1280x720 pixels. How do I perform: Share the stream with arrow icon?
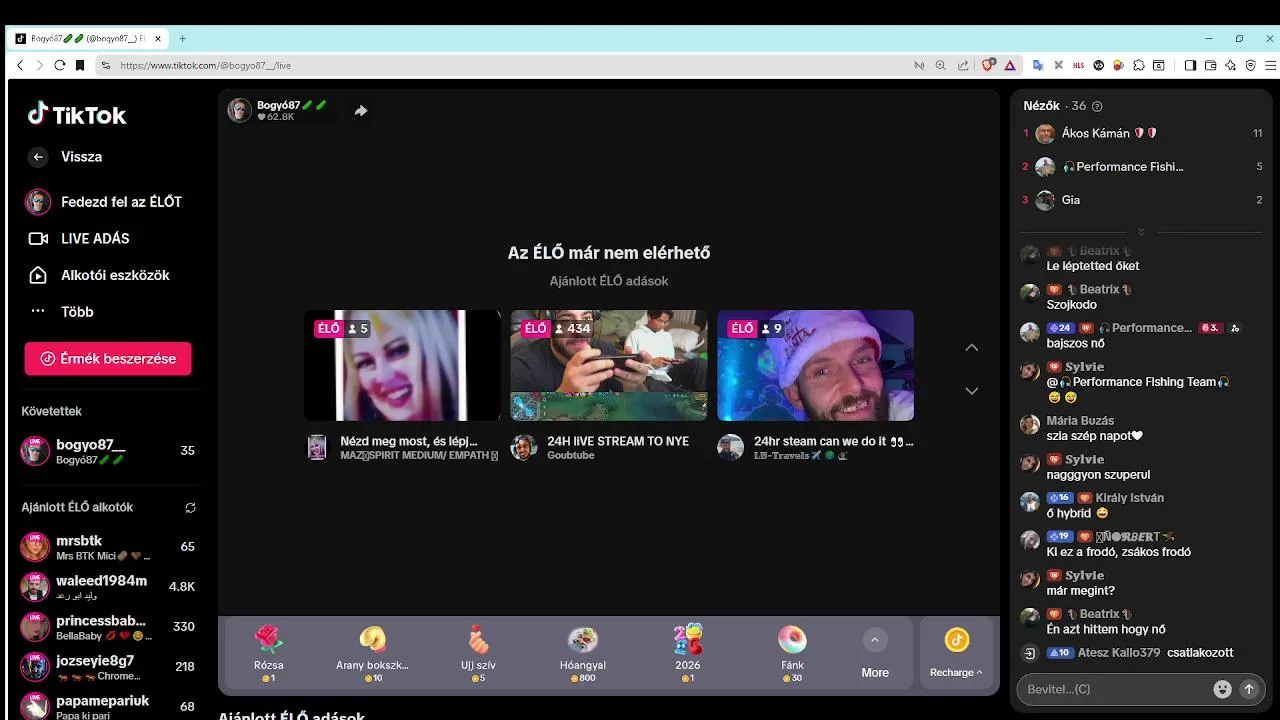click(x=361, y=111)
